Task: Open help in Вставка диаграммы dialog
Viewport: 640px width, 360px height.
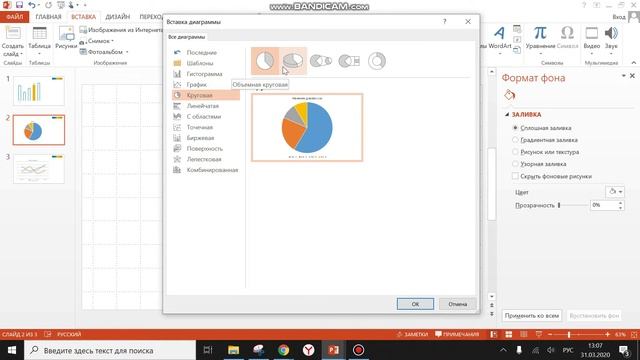Action: (x=444, y=22)
